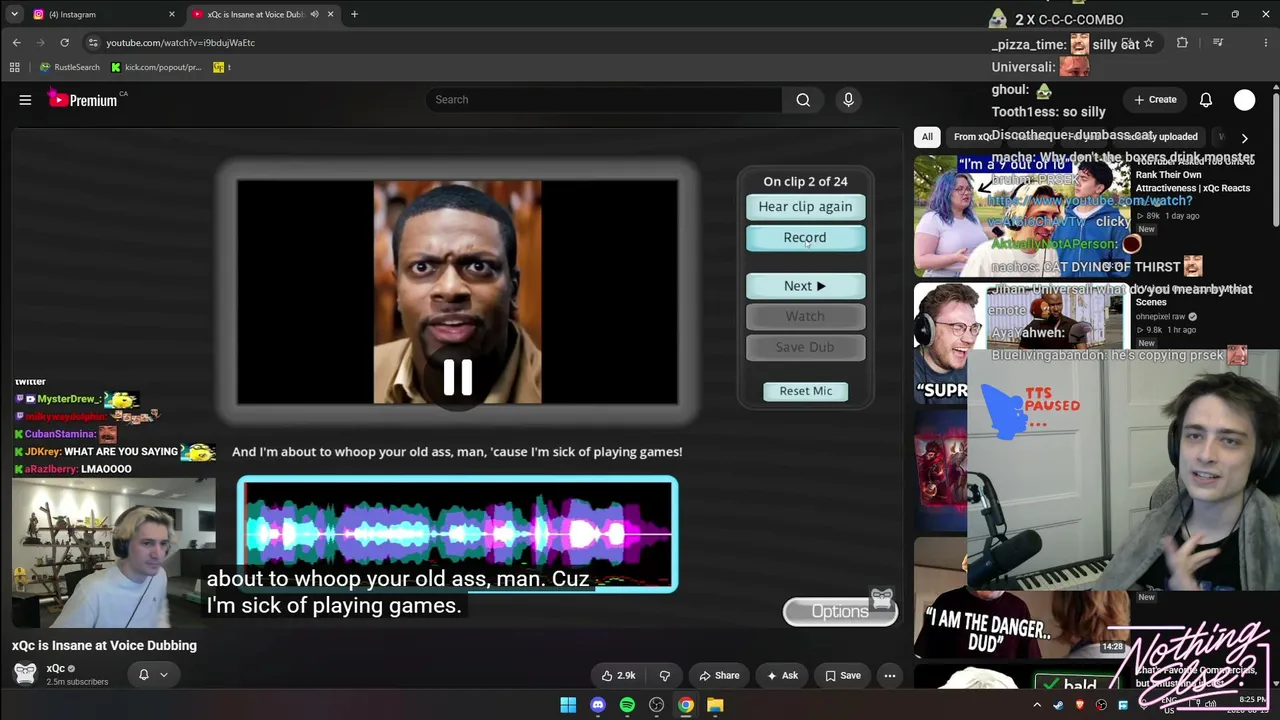Reload the page with the refresh icon

click(64, 43)
